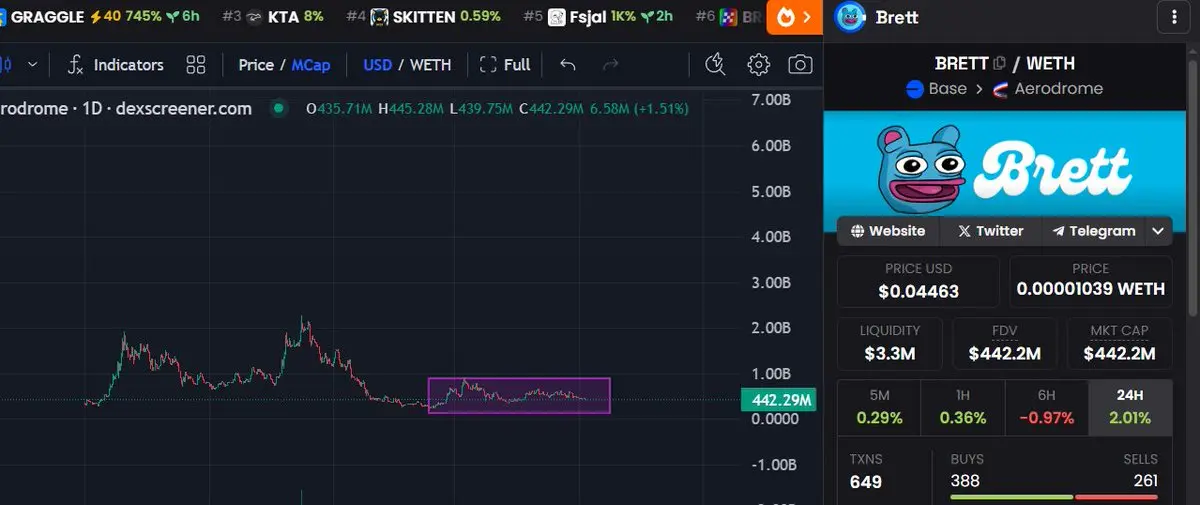
Task: Select the 6H timeframe tab
Action: (1046, 407)
